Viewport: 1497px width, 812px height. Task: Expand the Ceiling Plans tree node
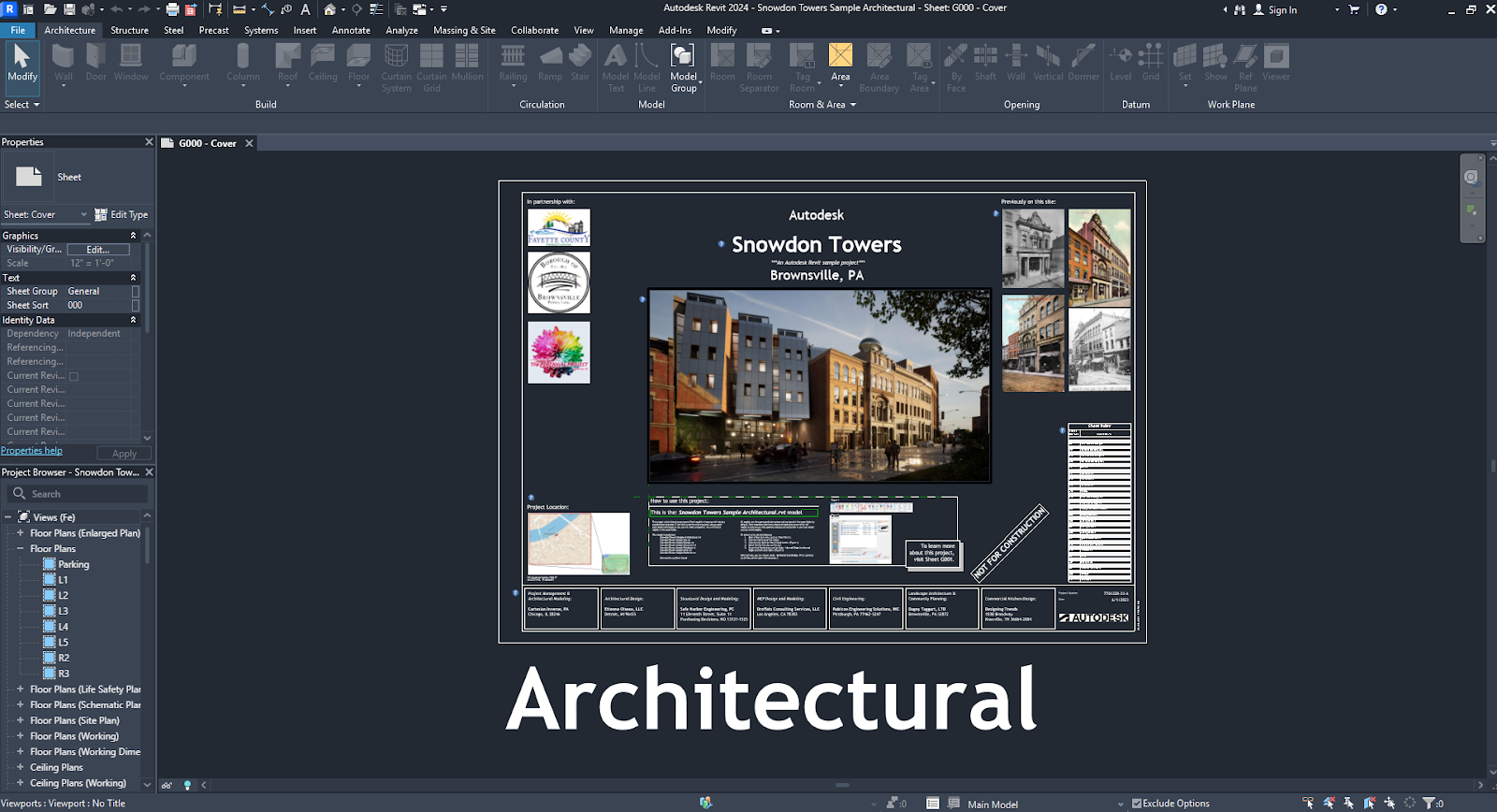click(x=21, y=767)
